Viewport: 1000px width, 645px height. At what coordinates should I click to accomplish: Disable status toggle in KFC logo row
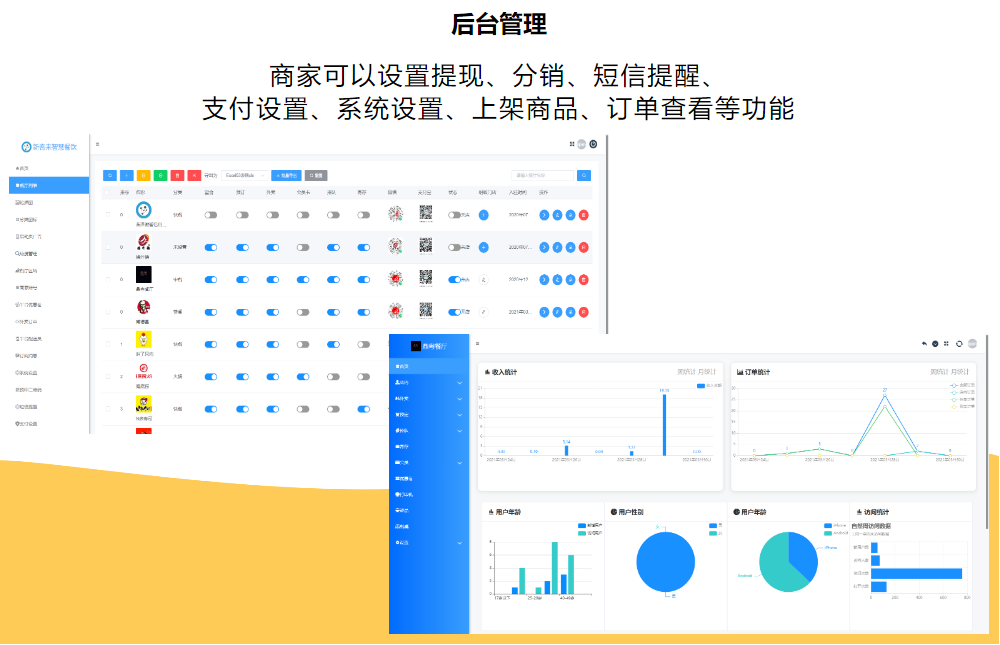click(x=454, y=312)
